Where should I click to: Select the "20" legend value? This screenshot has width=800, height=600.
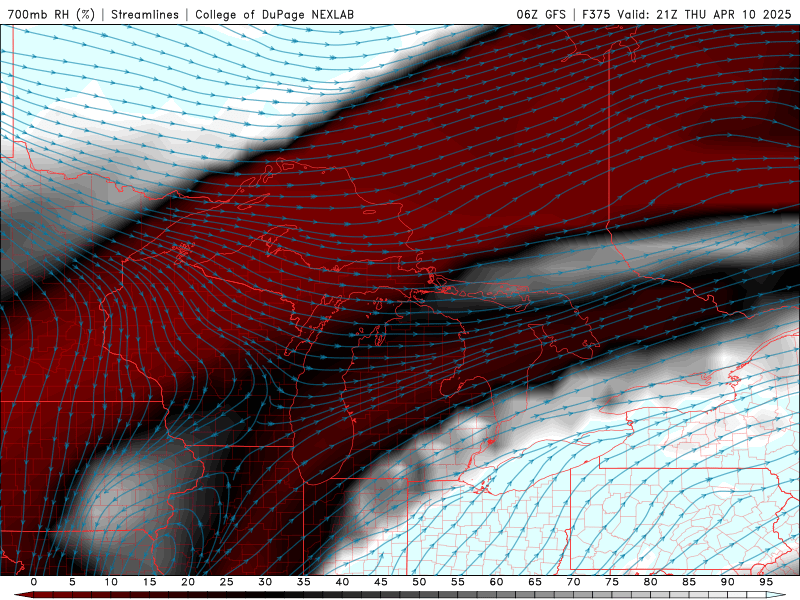tap(188, 582)
